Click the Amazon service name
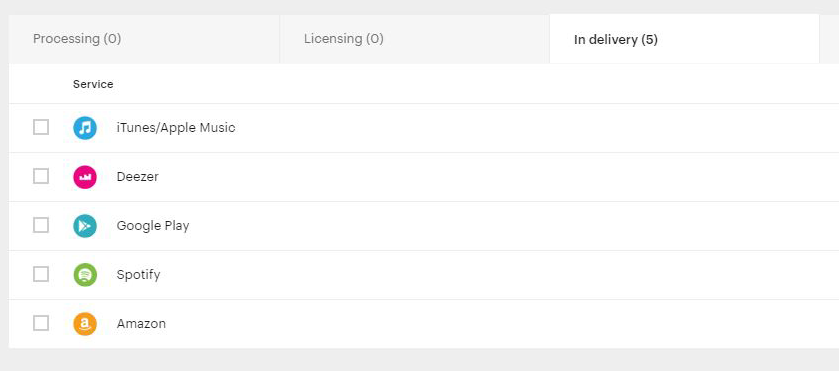The image size is (839, 371). (x=141, y=324)
